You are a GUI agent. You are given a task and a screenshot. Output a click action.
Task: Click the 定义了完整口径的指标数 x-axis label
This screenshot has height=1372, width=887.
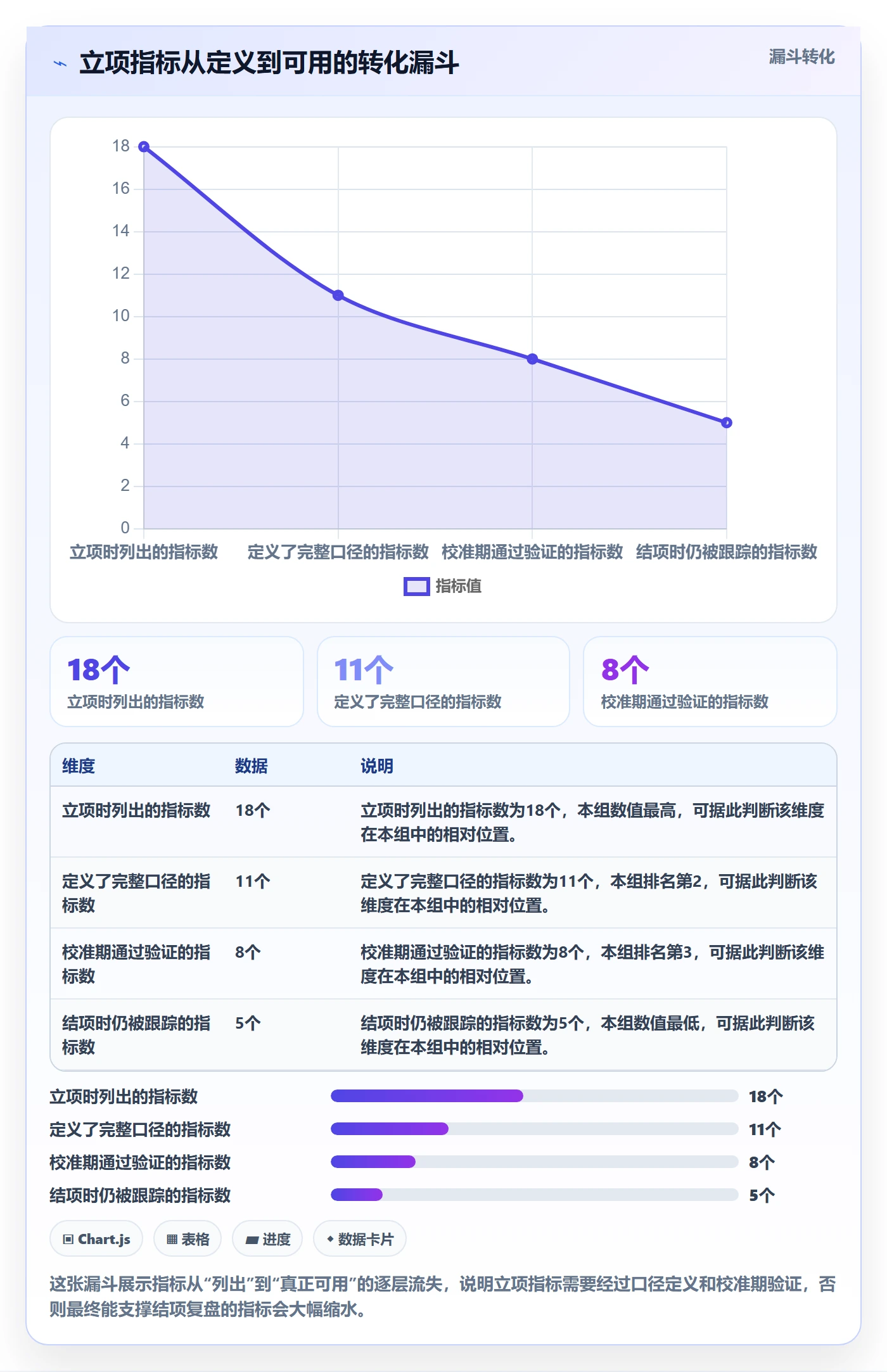(x=338, y=552)
